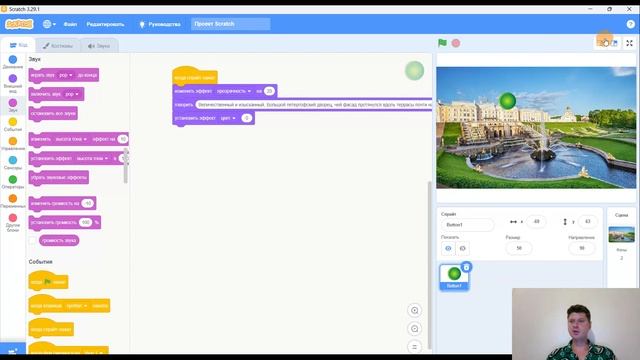The width and height of the screenshot is (640, 360).
Task: Open прозрачность dropdown in the script
Action: tap(233, 91)
